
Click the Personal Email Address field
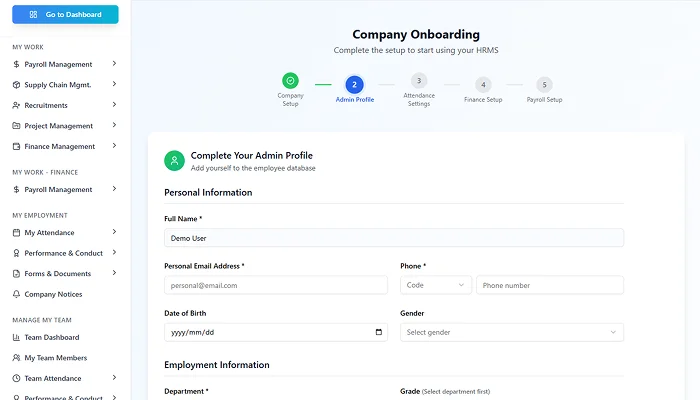coord(275,285)
